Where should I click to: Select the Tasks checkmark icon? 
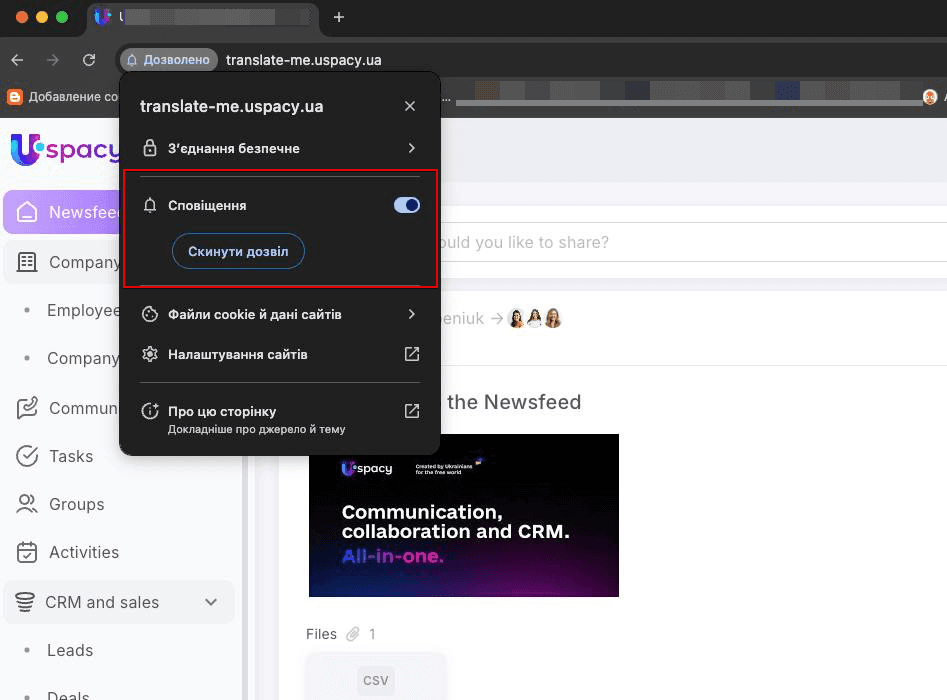pyautogui.click(x=25, y=456)
